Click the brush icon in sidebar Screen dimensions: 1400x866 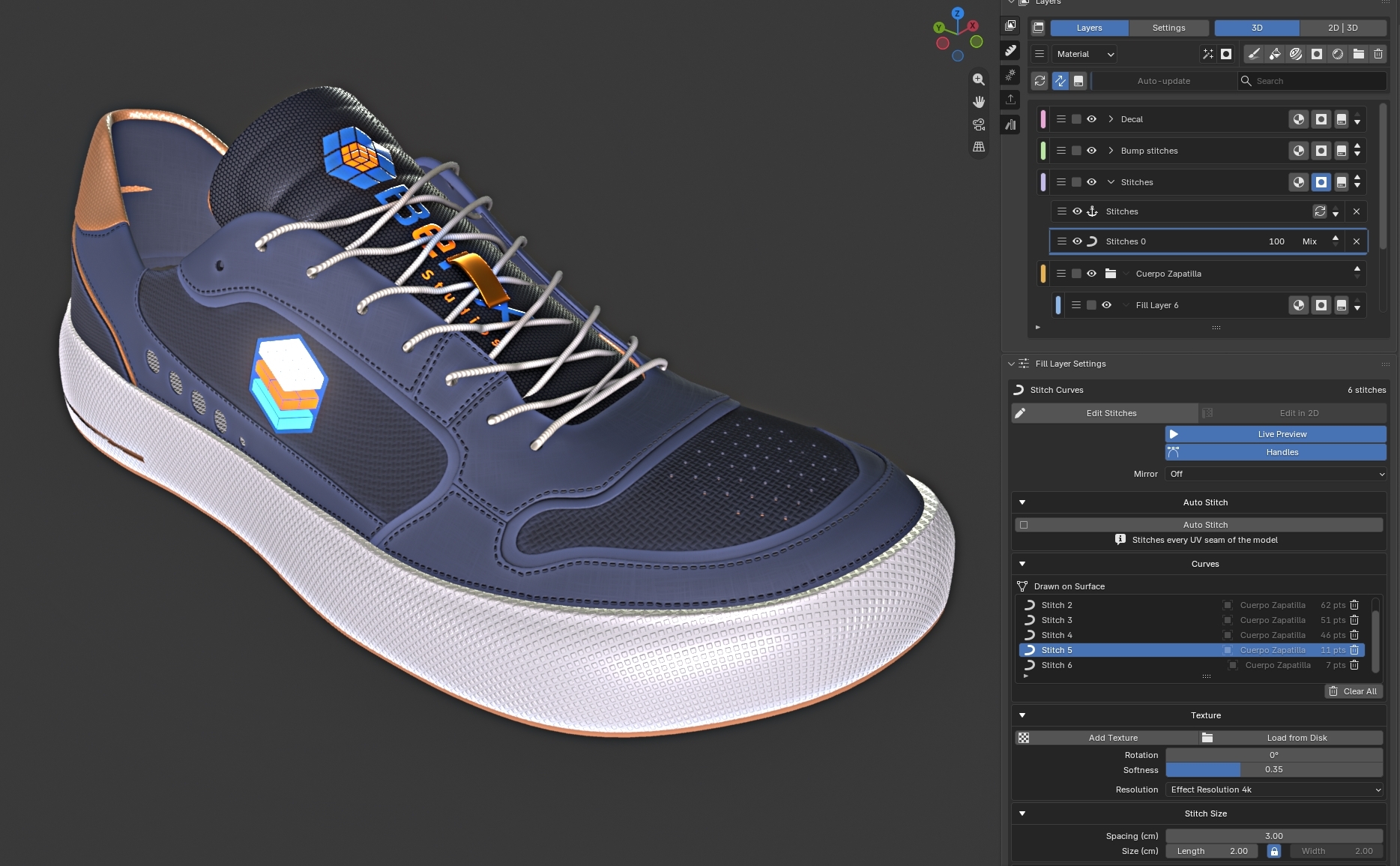tap(1011, 50)
